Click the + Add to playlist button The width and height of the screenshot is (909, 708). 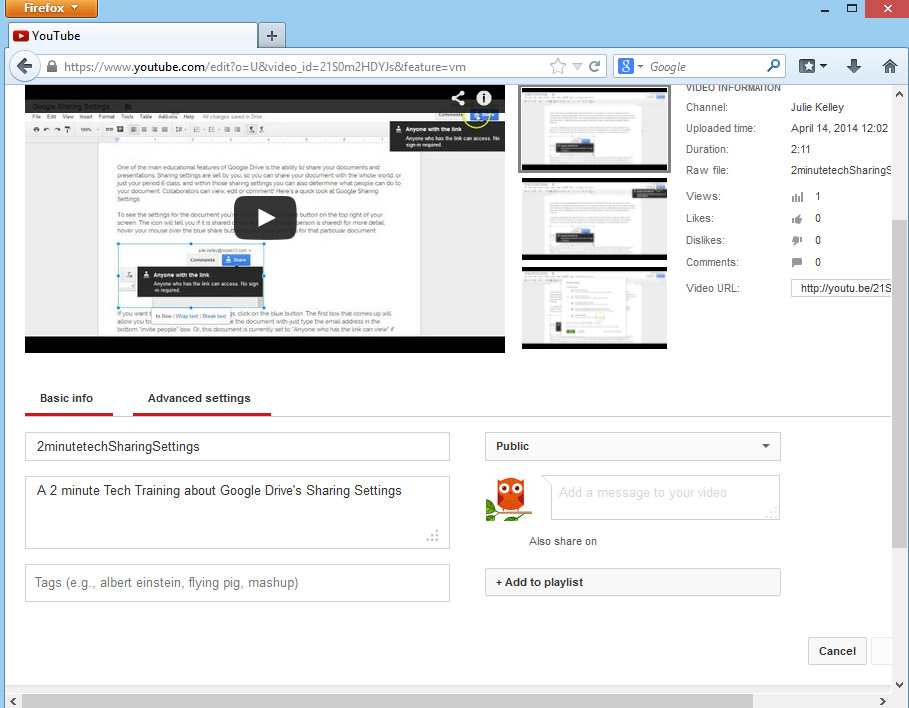632,582
